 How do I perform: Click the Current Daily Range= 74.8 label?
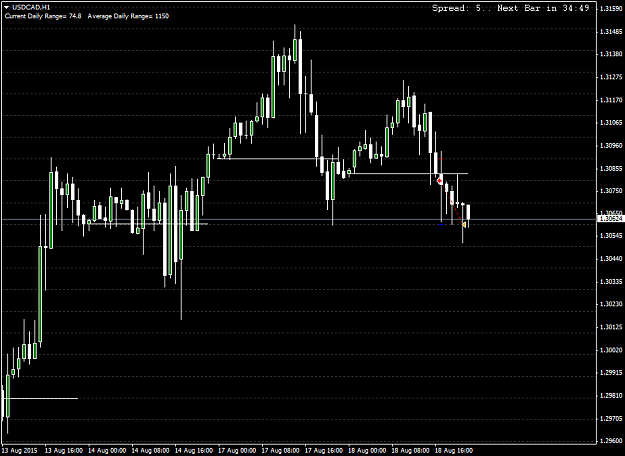[43, 16]
